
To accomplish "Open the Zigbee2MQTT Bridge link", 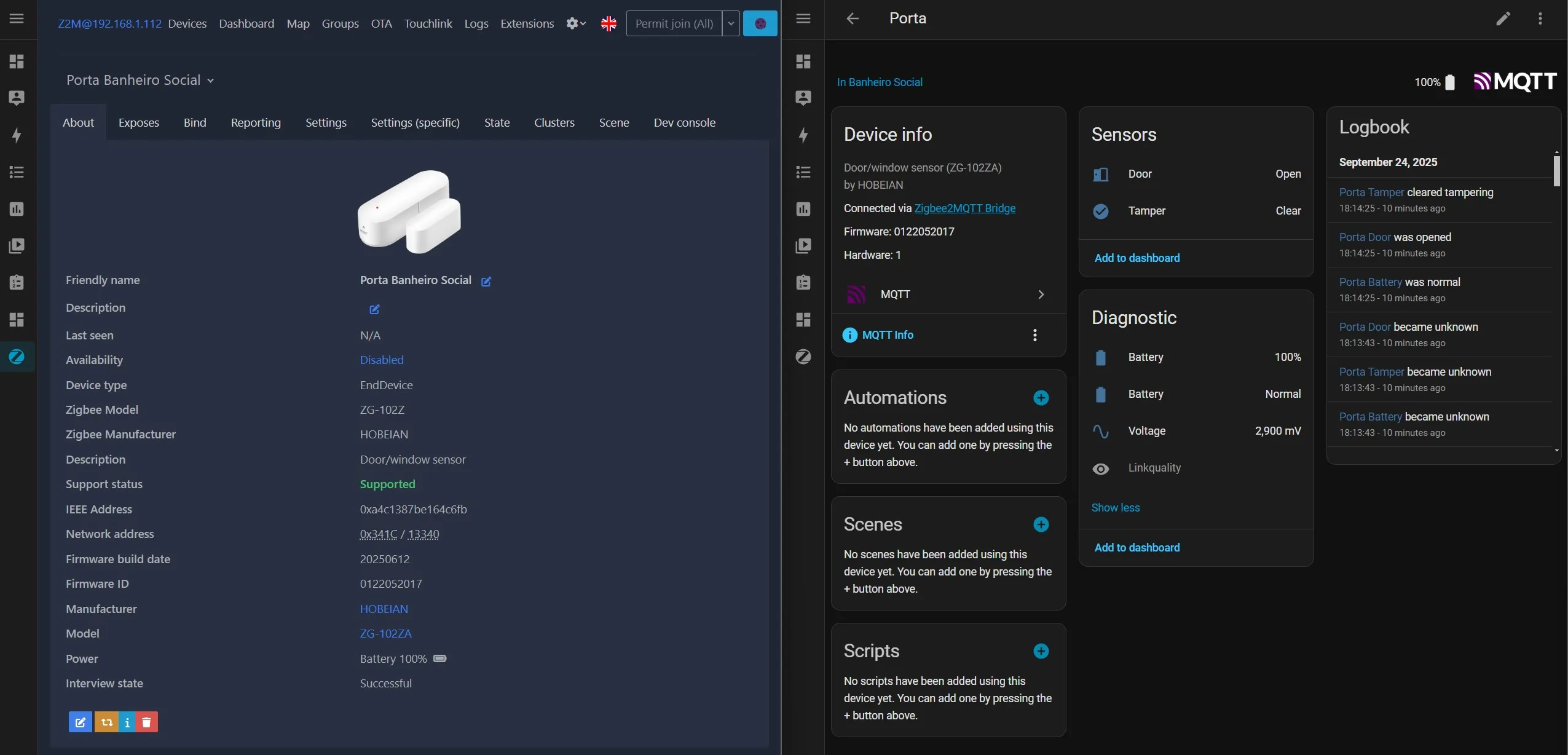I will 964,208.
